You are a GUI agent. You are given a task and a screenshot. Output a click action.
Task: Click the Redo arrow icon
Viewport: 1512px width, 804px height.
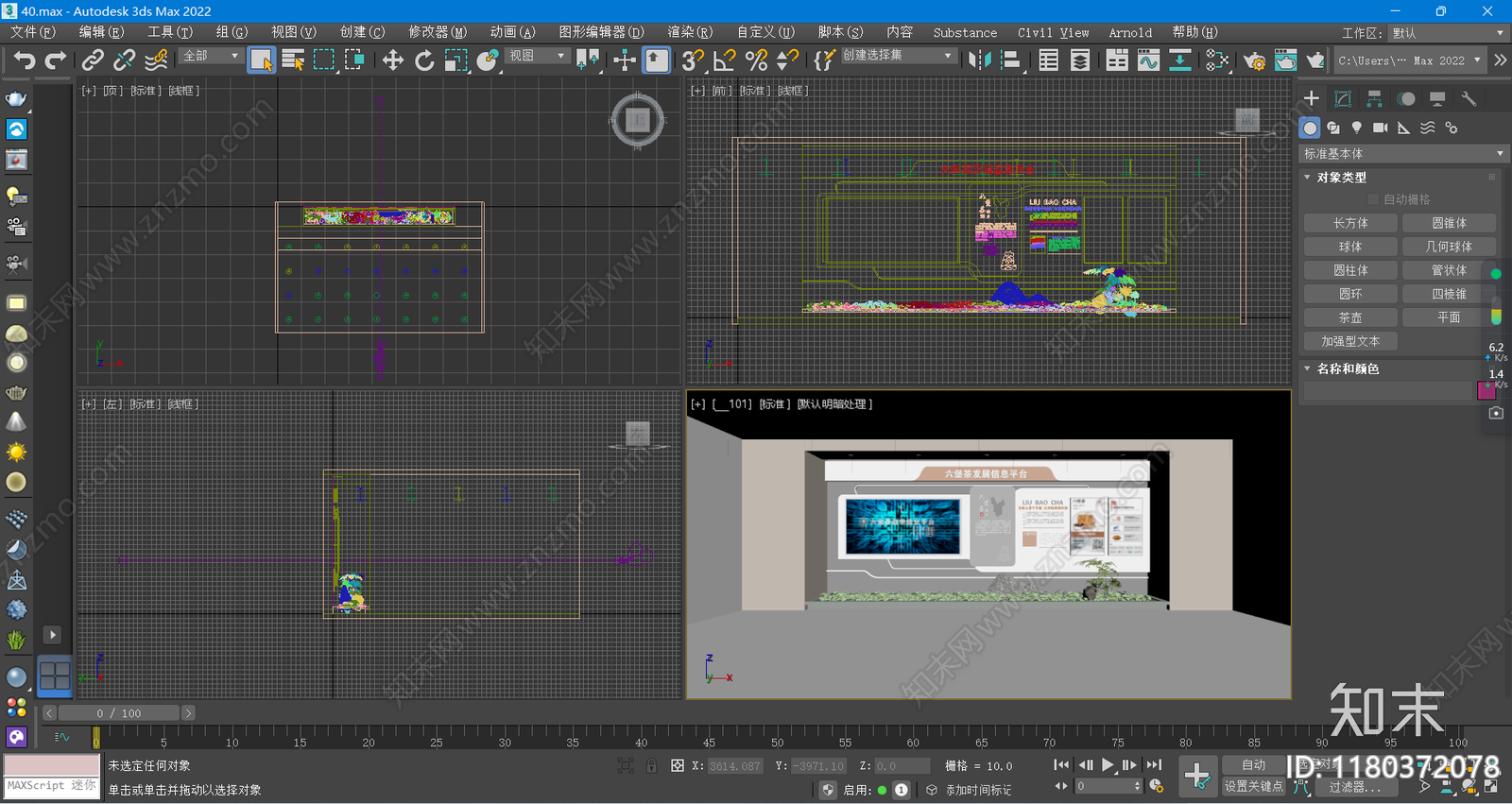pyautogui.click(x=56, y=60)
